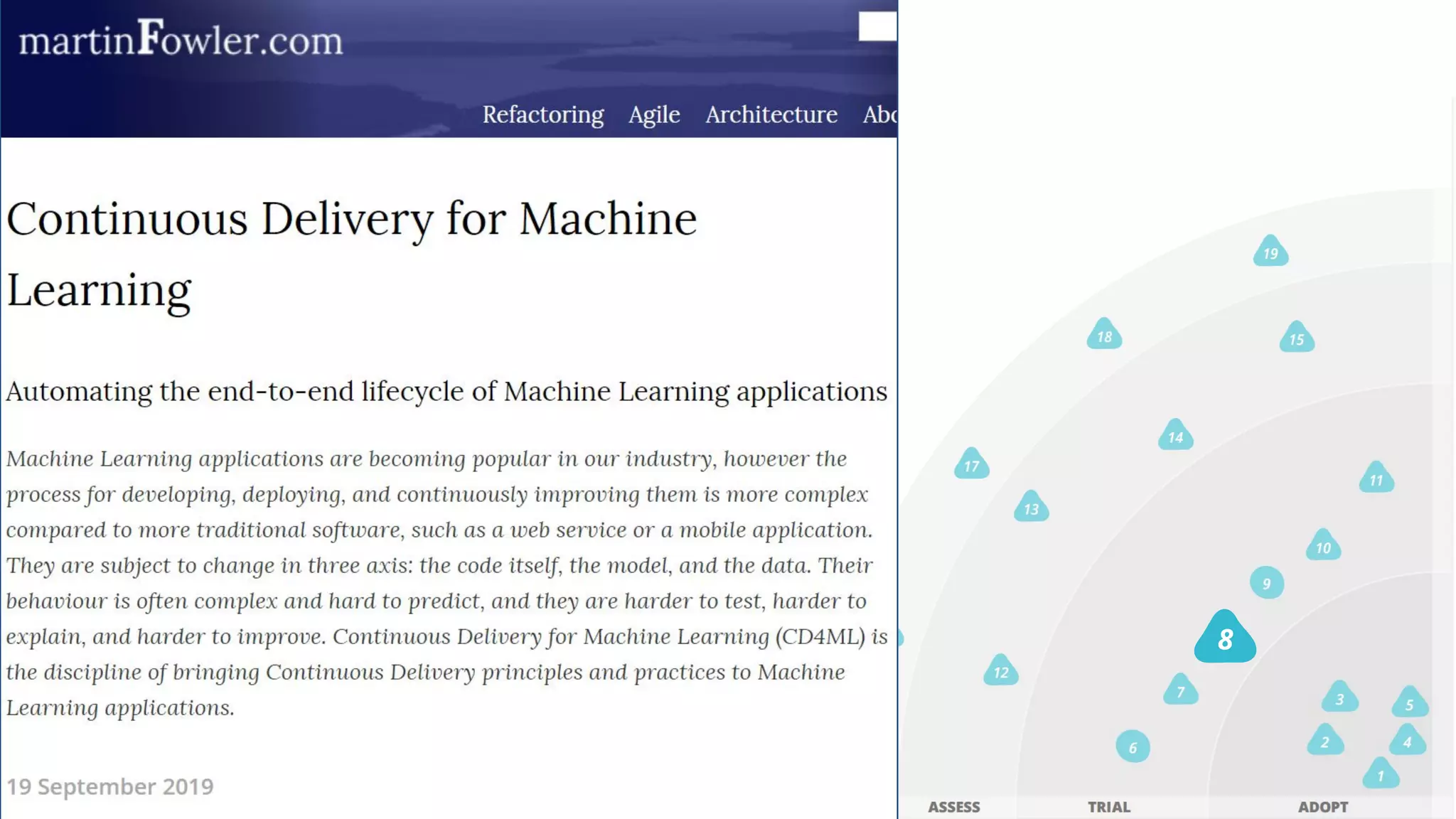1456x819 pixels.
Task: Open radar blip number 17
Action: [971, 464]
